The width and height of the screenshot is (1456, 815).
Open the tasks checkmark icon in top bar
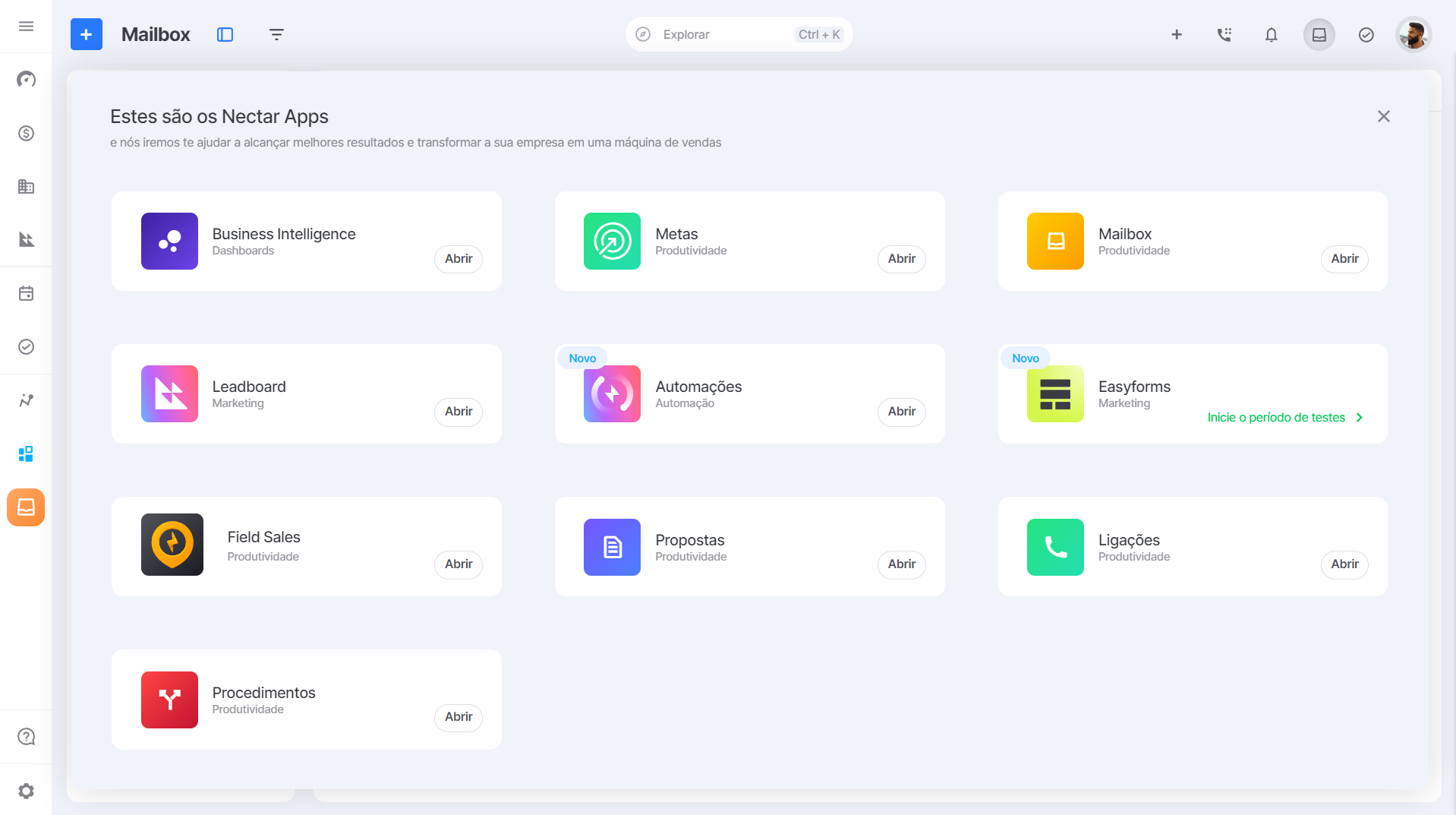point(1366,34)
